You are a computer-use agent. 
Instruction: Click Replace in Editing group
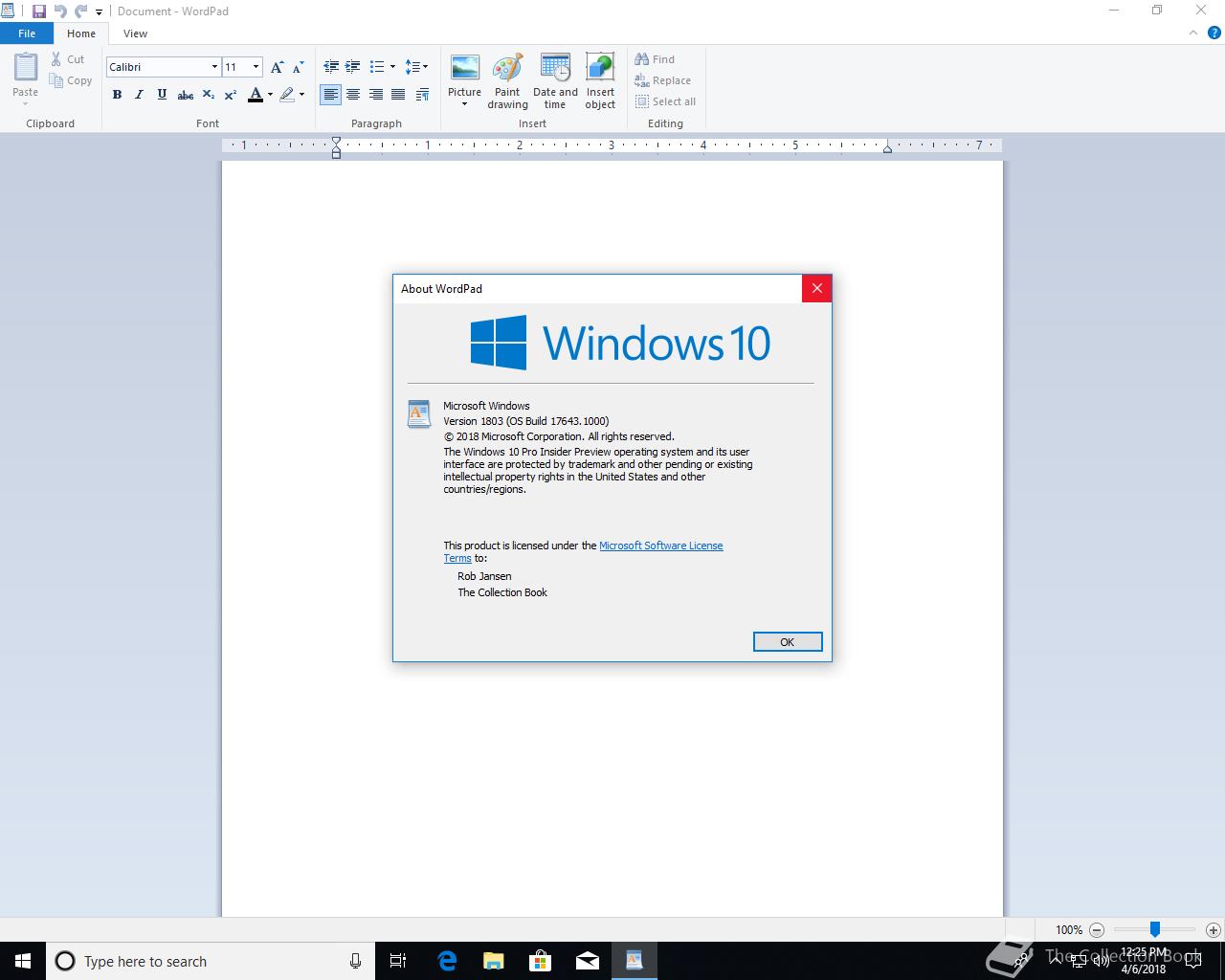(662, 80)
